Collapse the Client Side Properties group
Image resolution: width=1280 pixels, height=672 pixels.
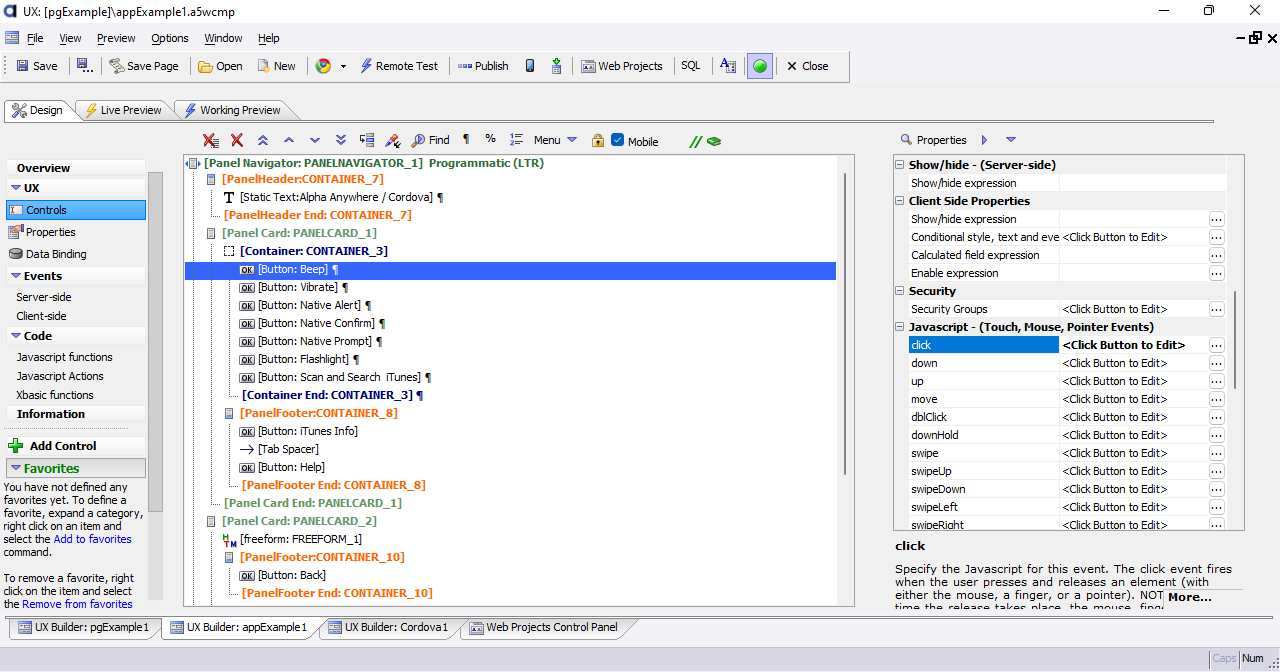(899, 201)
